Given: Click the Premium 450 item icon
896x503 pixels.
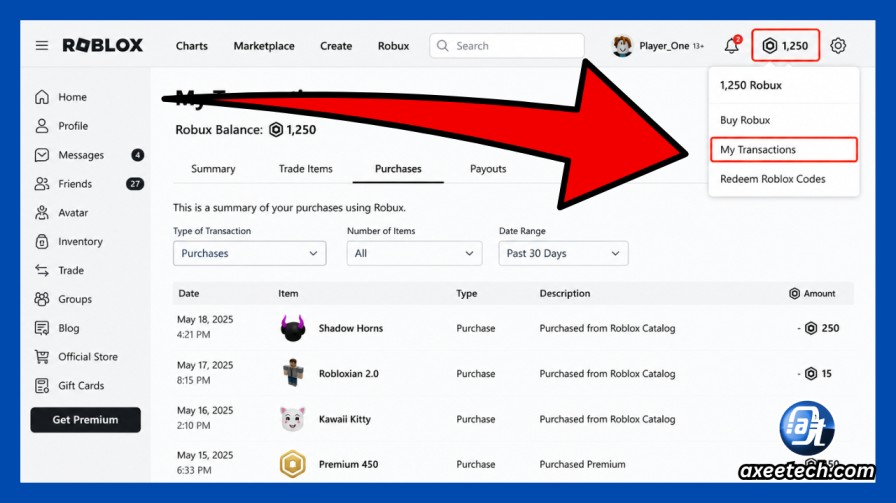Looking at the screenshot, I should click(x=293, y=464).
